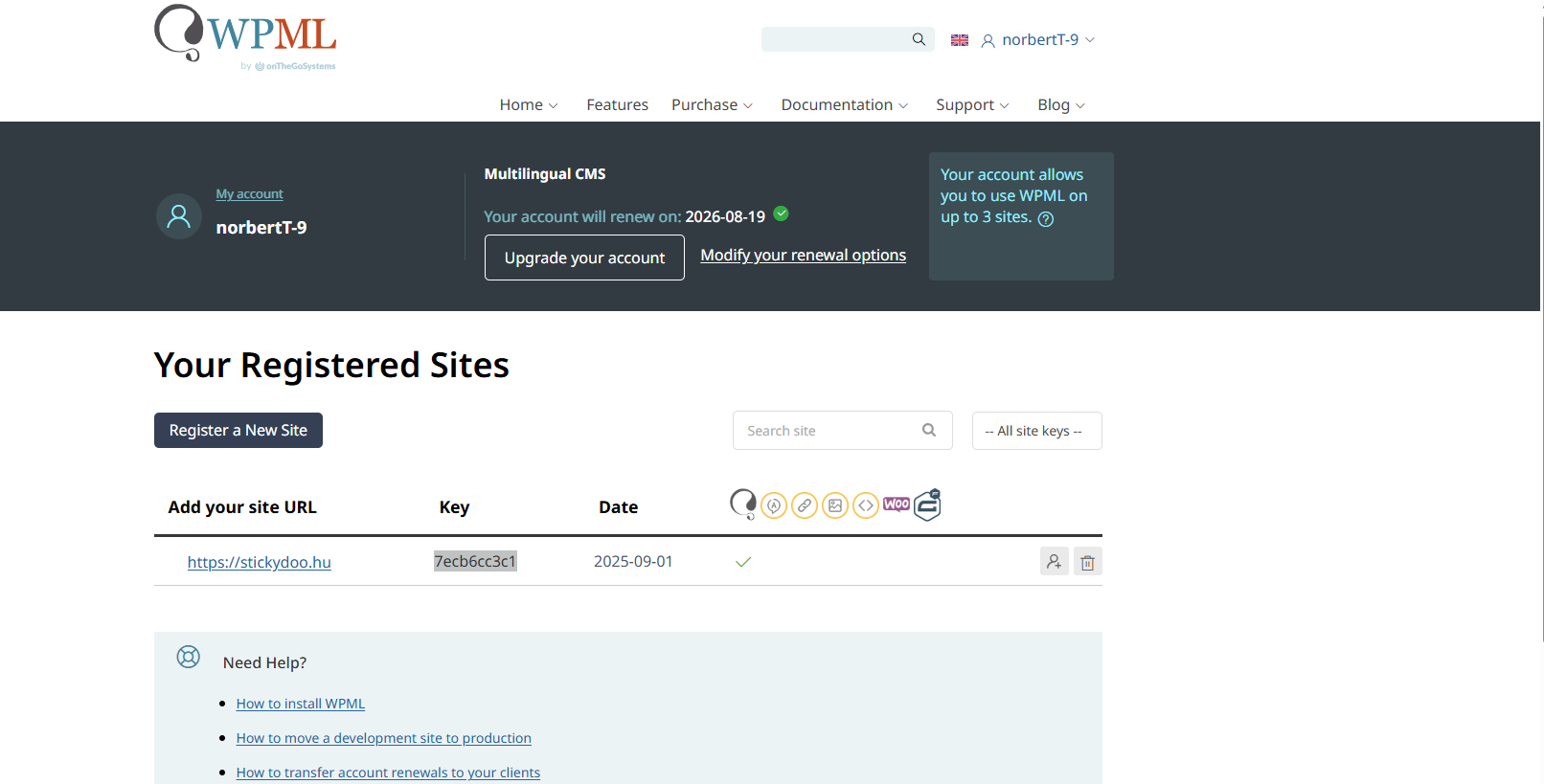Viewport: 1544px width, 784px height.
Task: Click the WooCommerce column icon
Action: pos(897,504)
